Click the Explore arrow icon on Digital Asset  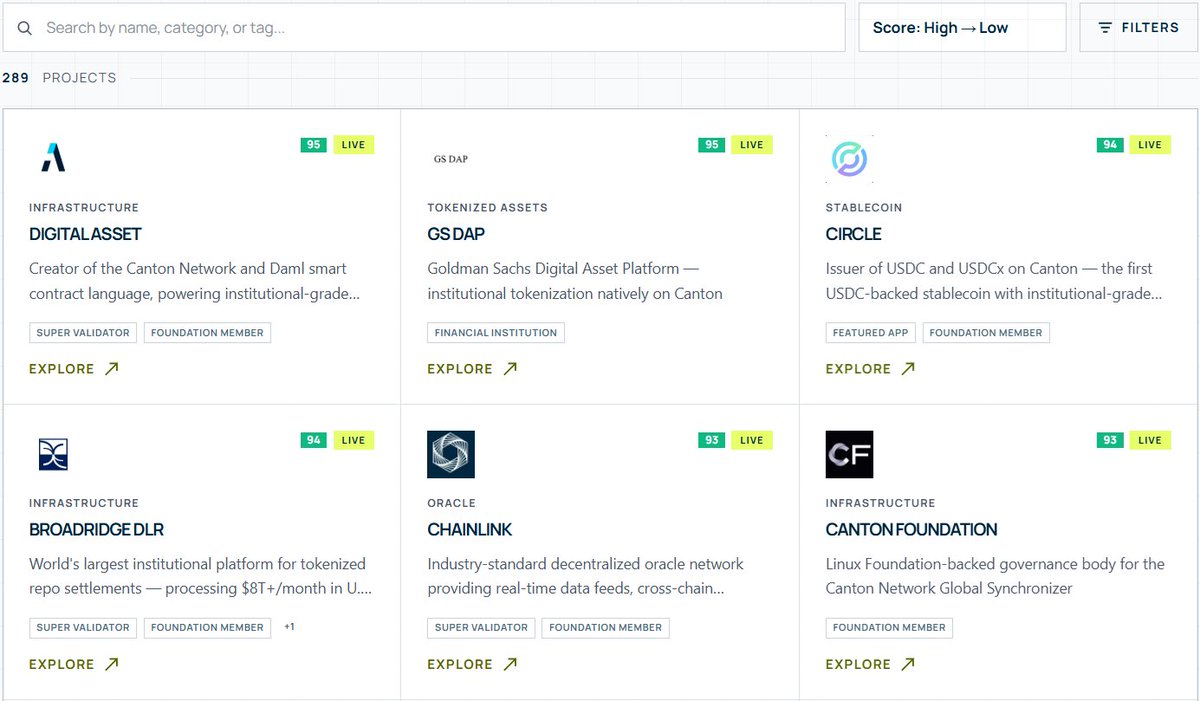click(x=112, y=368)
